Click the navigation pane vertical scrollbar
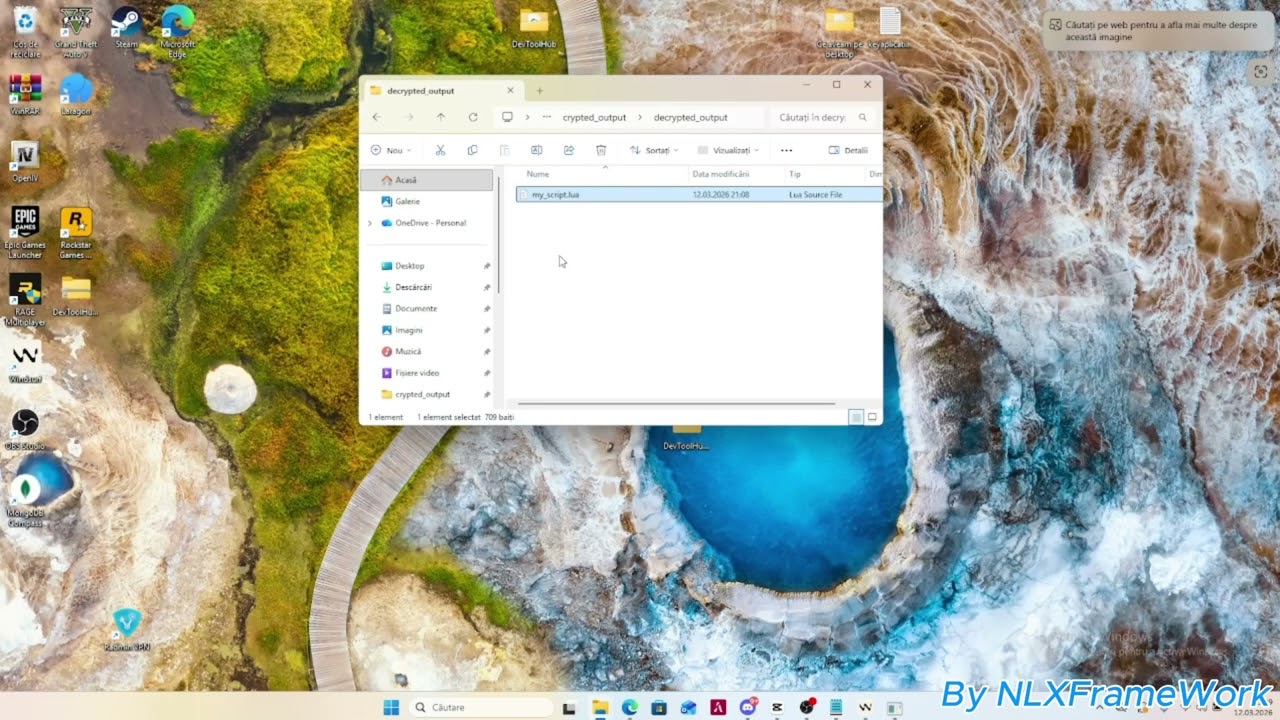This screenshot has width=1280, height=720. click(498, 235)
